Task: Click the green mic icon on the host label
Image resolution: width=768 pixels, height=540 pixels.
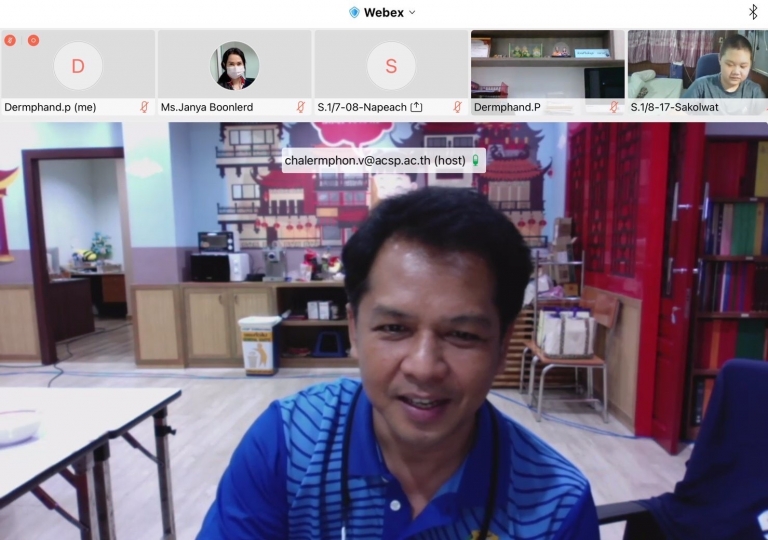Action: tap(475, 160)
